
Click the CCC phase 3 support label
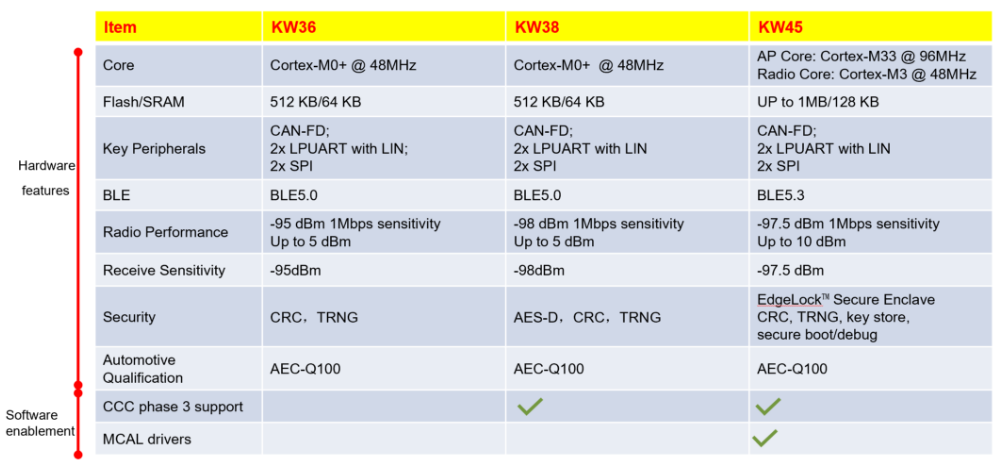172,407
